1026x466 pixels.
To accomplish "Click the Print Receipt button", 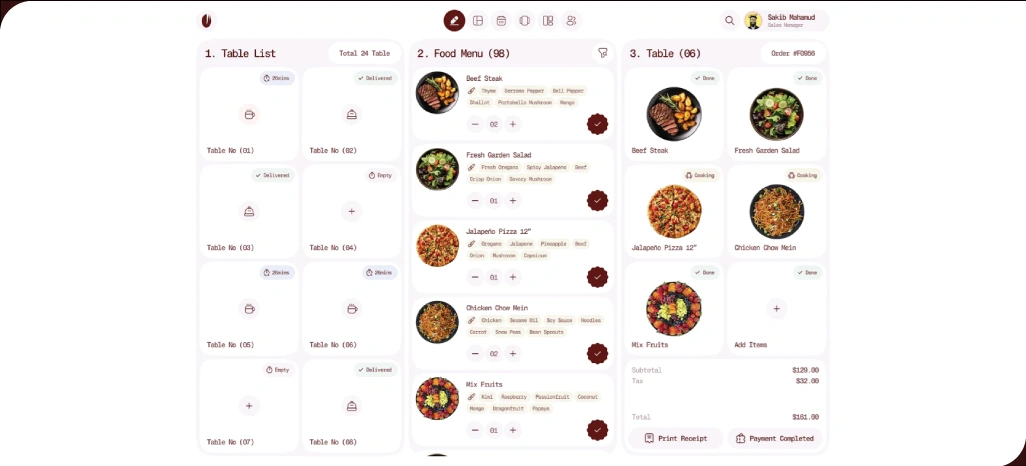I will 675,439.
